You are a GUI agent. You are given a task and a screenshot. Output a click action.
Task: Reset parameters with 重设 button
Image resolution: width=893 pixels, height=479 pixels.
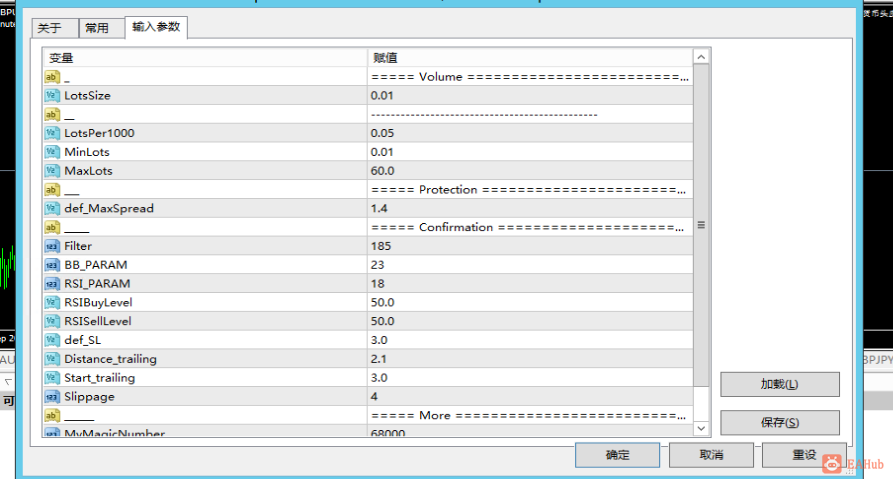point(804,455)
